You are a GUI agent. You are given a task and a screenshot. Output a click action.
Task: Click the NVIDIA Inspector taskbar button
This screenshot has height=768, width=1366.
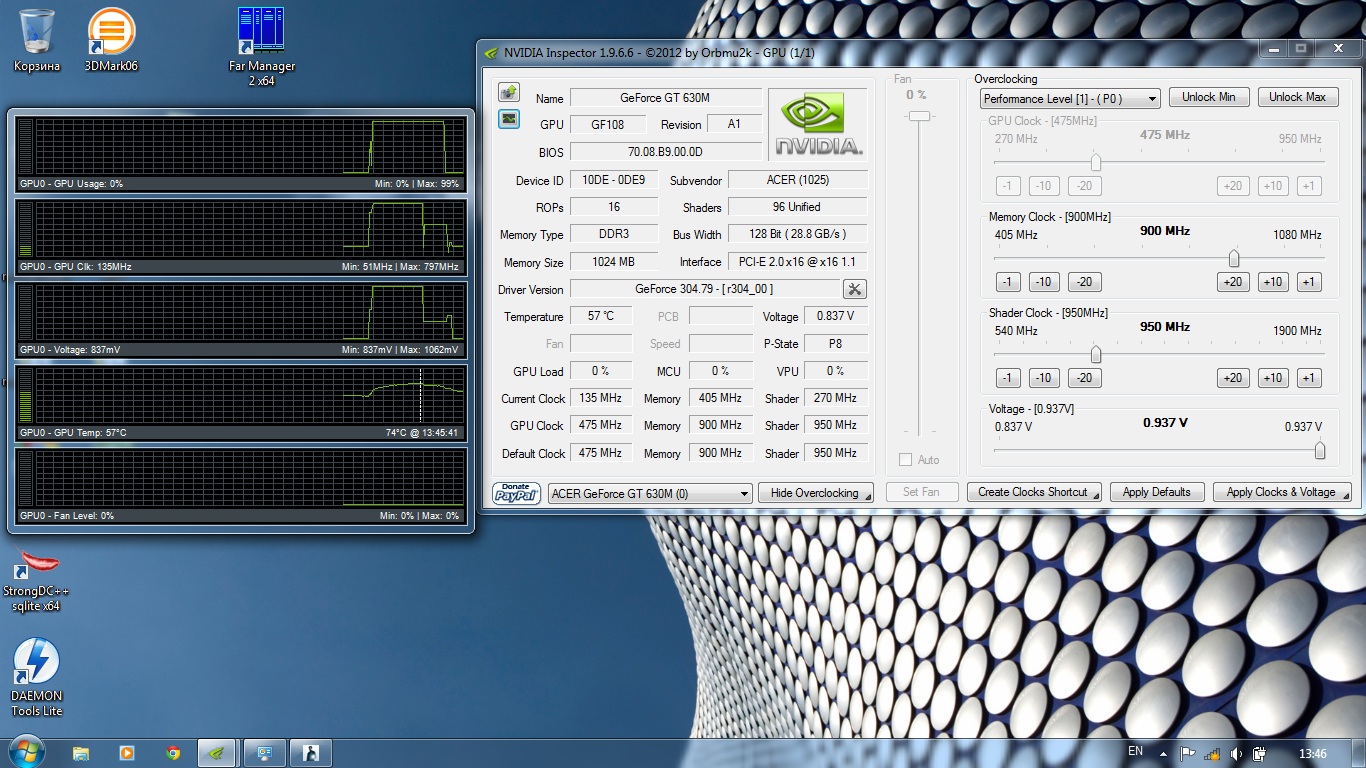(x=217, y=753)
